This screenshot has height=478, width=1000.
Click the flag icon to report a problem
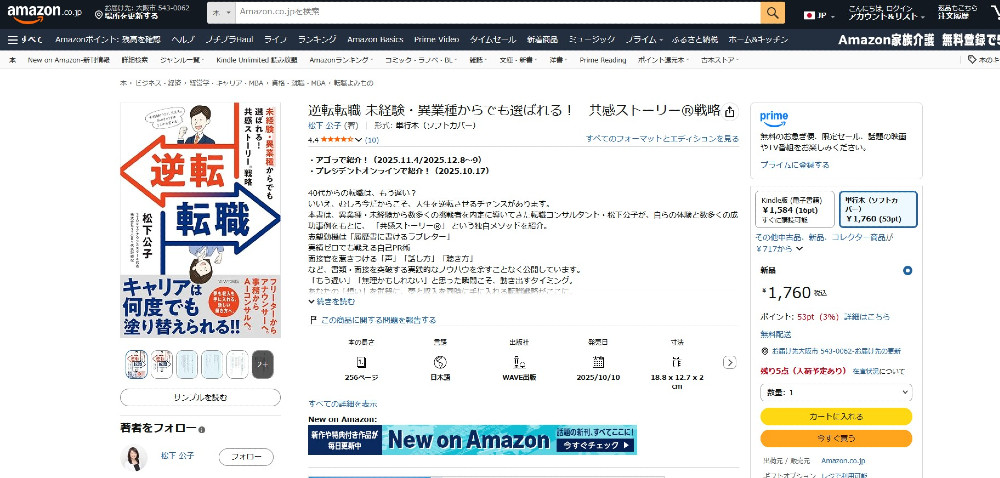[x=312, y=320]
